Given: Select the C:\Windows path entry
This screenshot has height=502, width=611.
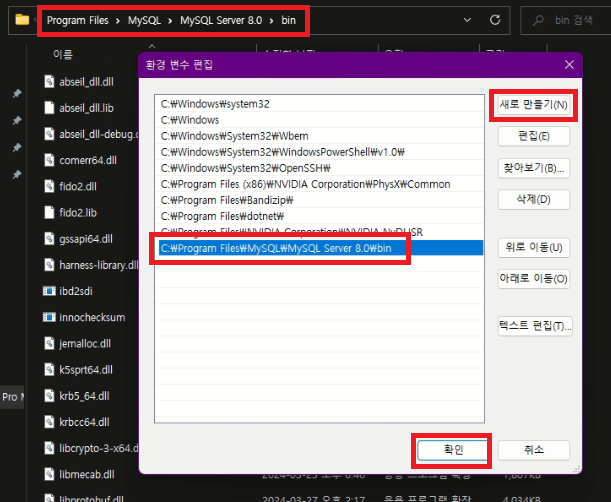Looking at the screenshot, I should tap(320, 120).
